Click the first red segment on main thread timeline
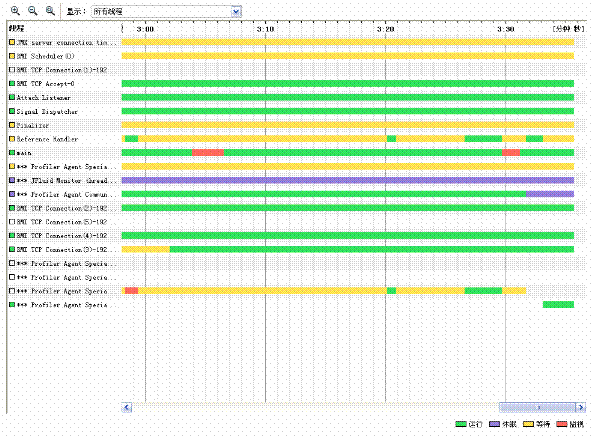The image size is (592, 437). (208, 153)
